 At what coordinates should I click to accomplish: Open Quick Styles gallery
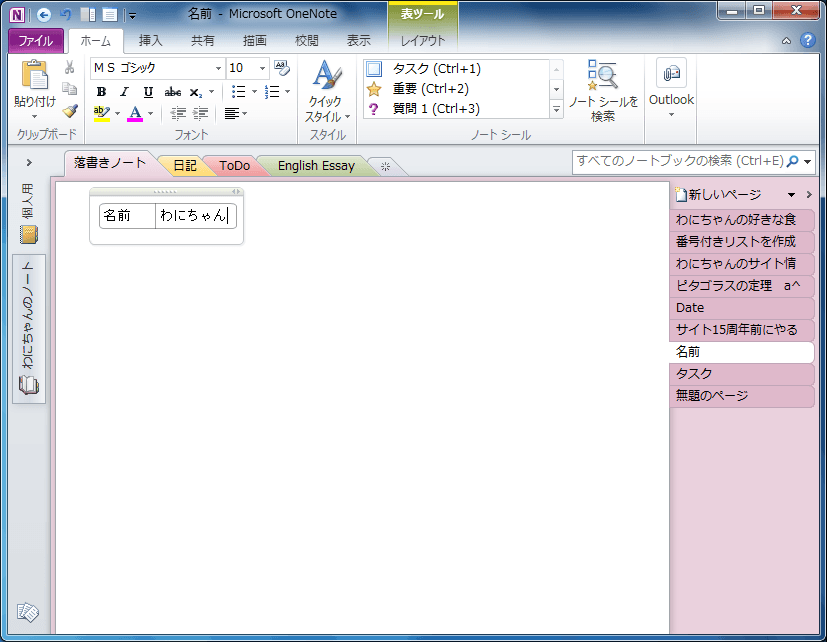tap(327, 91)
